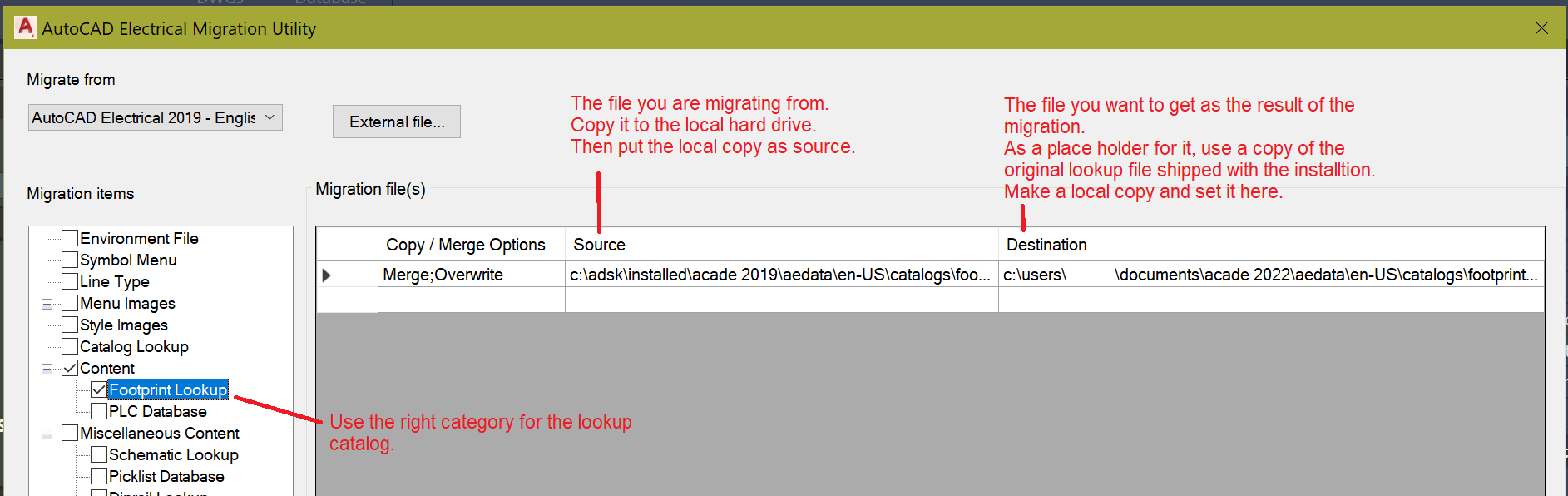Viewport: 1568px width, 496px height.
Task: Select the Environment File tree item label
Action: 139,238
